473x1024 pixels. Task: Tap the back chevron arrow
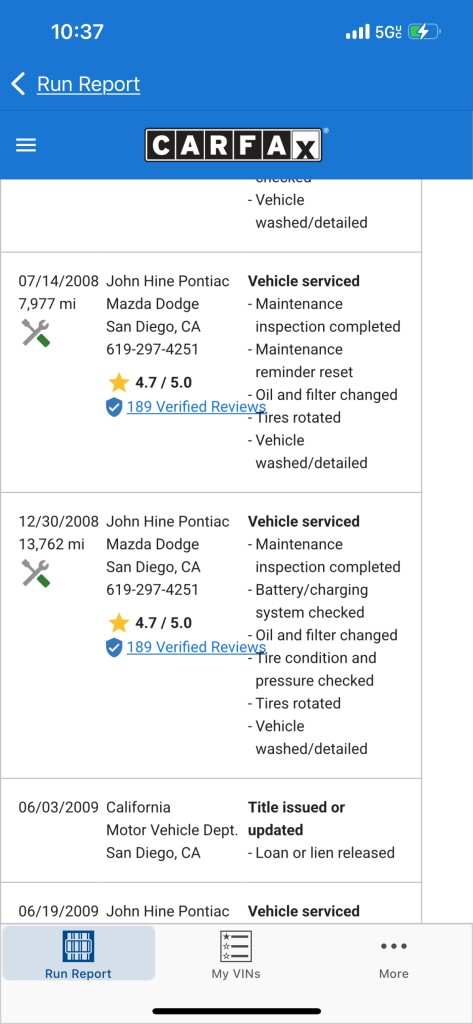point(18,84)
